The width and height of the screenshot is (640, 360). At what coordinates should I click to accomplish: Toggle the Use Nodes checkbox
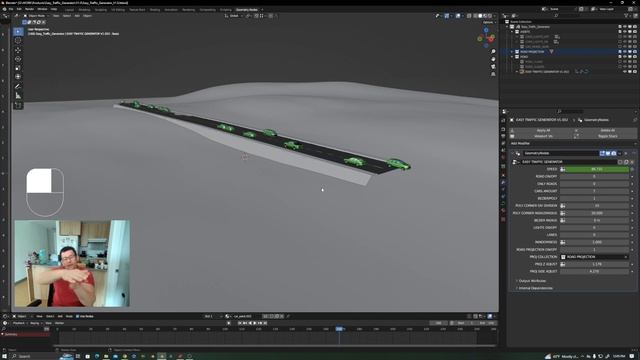pos(78,316)
